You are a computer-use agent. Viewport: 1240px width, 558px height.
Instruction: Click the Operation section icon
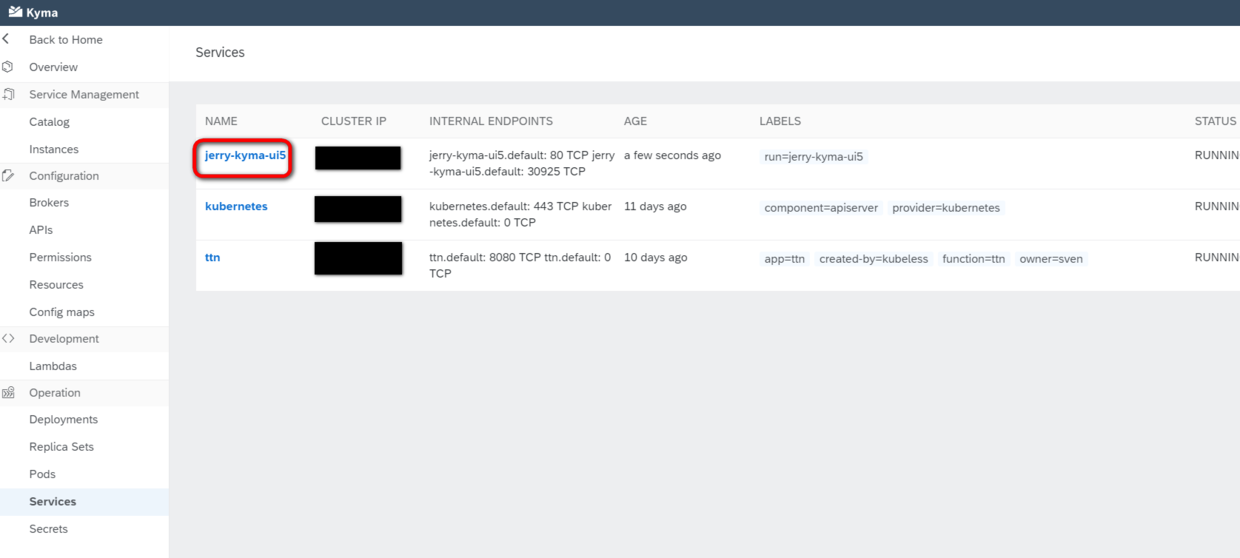pyautogui.click(x=8, y=393)
